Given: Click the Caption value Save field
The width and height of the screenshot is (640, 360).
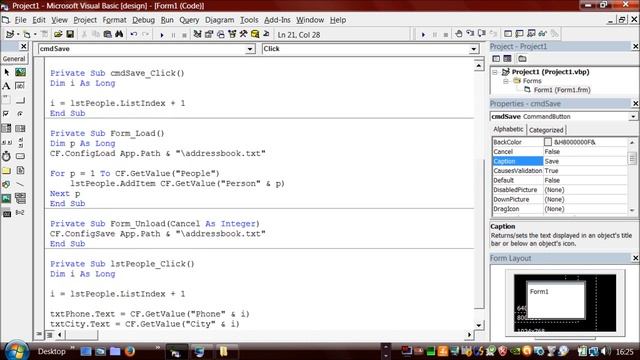Looking at the screenshot, I should (585, 161).
